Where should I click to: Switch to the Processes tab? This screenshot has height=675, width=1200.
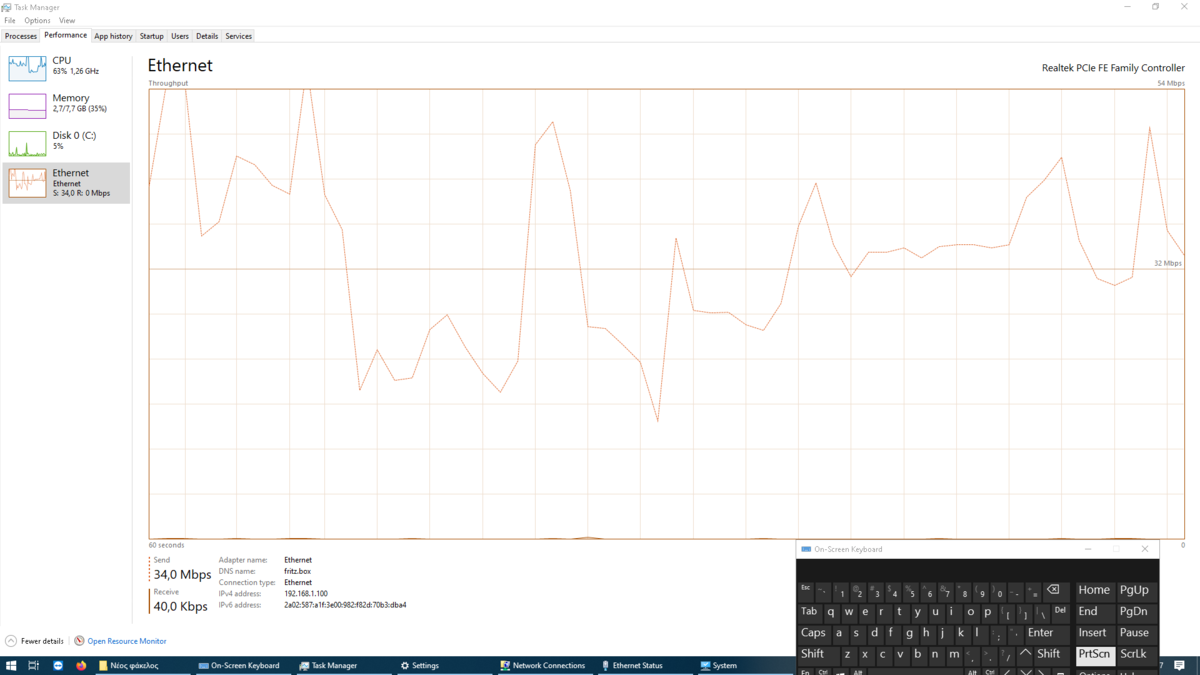click(x=21, y=35)
